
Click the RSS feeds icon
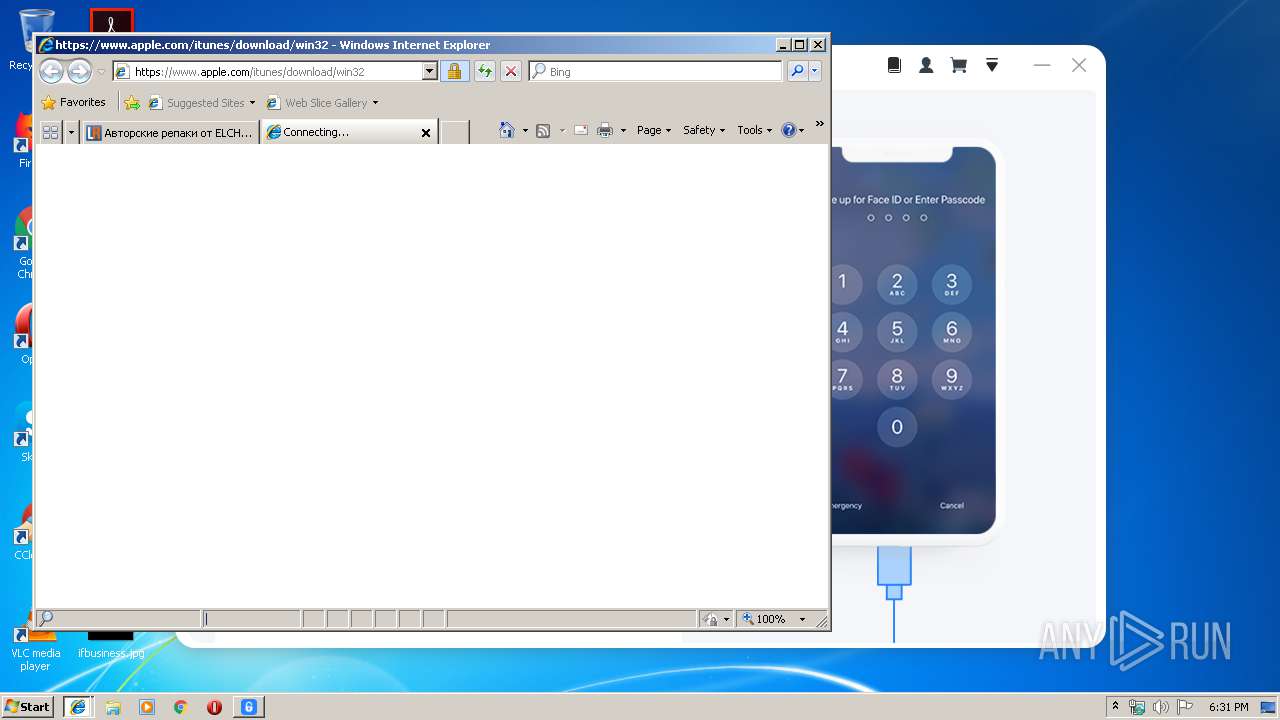pos(543,130)
